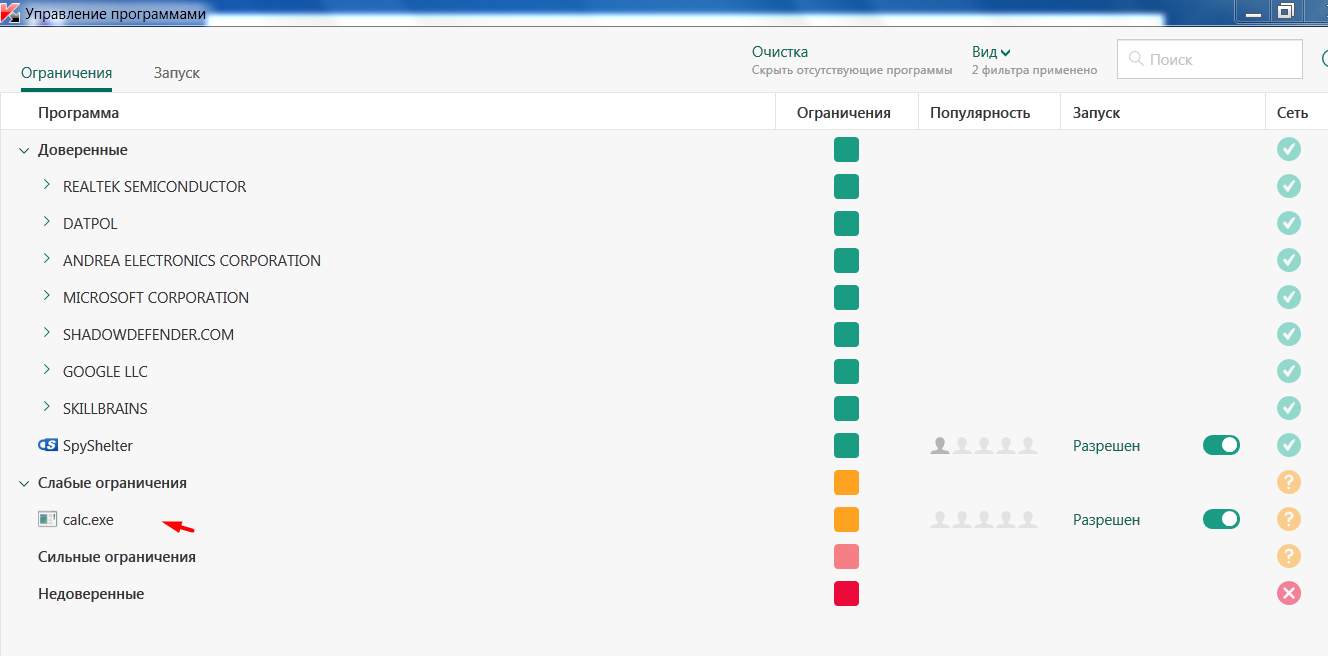Click the green restriction swatch for Доверенные
The image size is (1328, 656).
846,149
